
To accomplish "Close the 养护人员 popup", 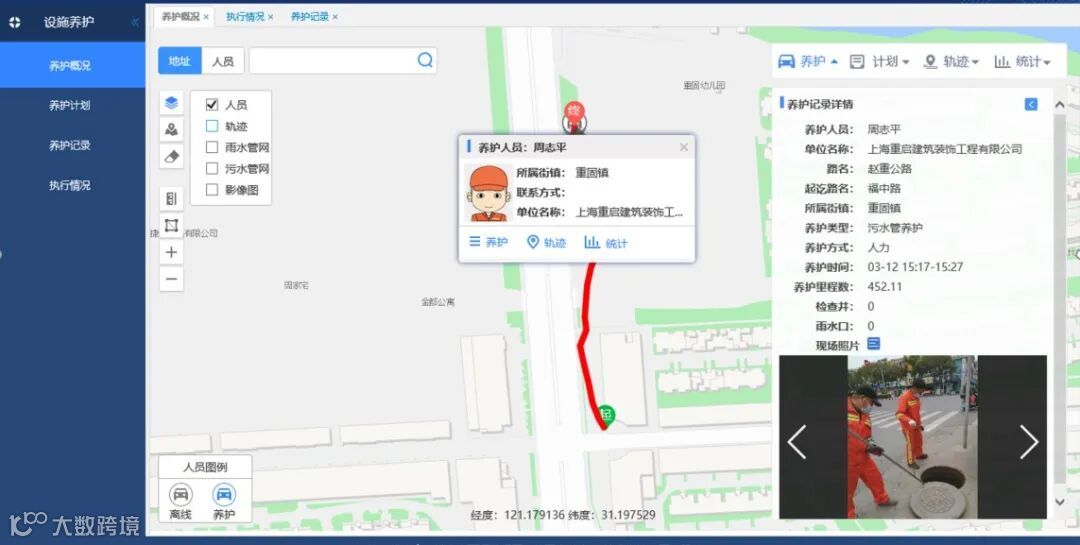I will (x=683, y=147).
